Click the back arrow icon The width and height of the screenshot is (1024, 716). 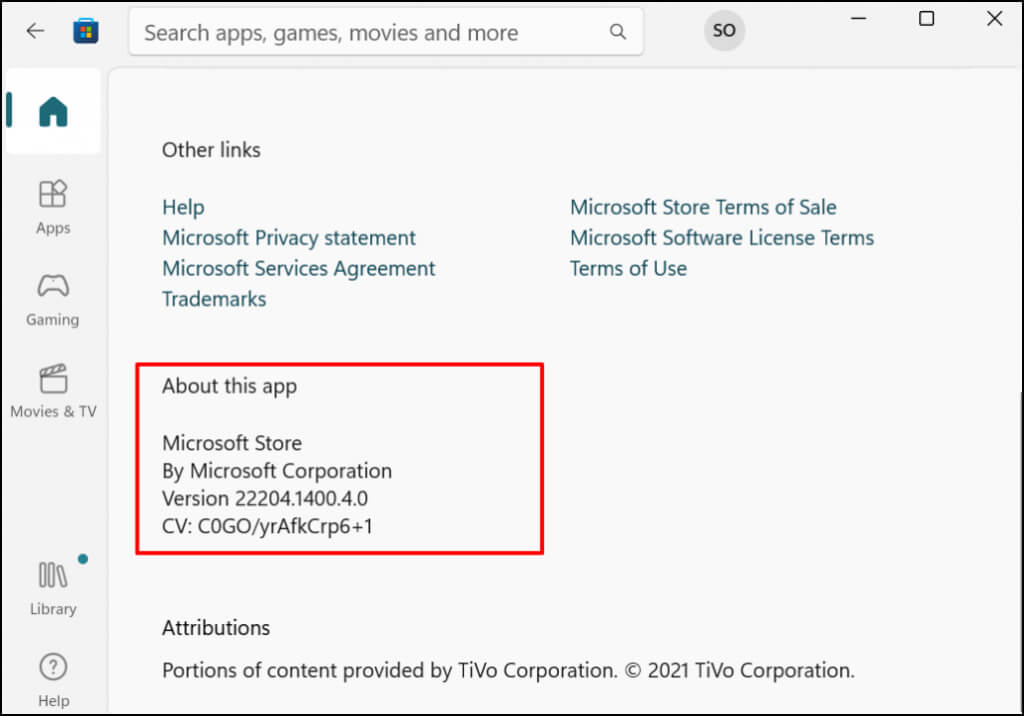tap(35, 30)
